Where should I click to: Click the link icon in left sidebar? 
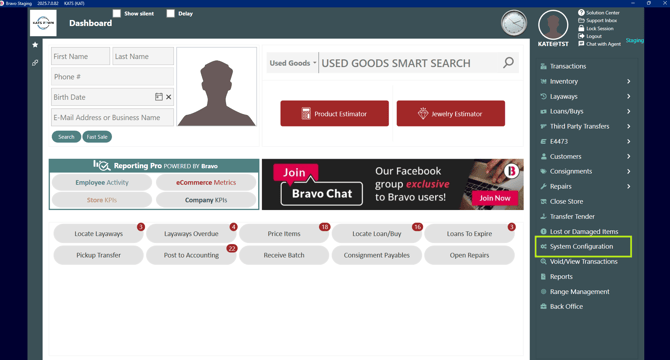coord(35,63)
